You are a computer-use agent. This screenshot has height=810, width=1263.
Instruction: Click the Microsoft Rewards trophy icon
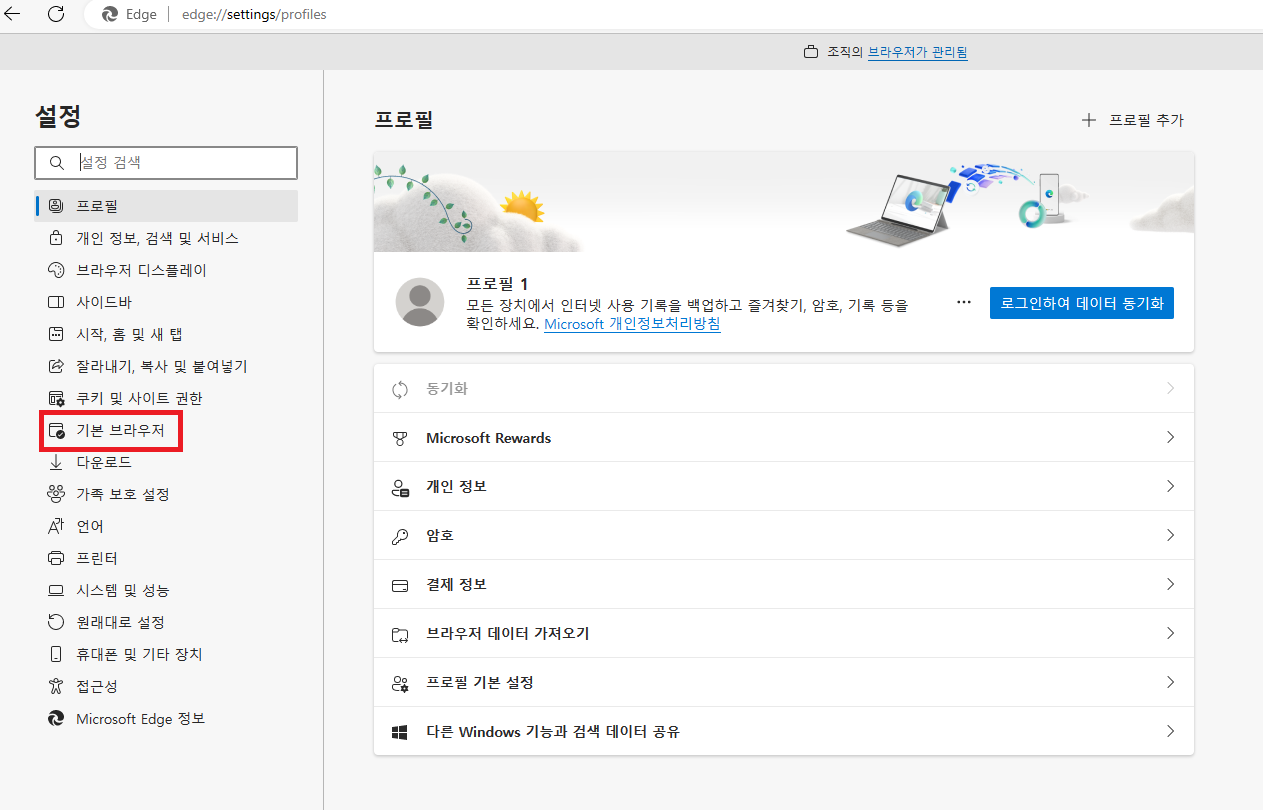pyautogui.click(x=400, y=438)
